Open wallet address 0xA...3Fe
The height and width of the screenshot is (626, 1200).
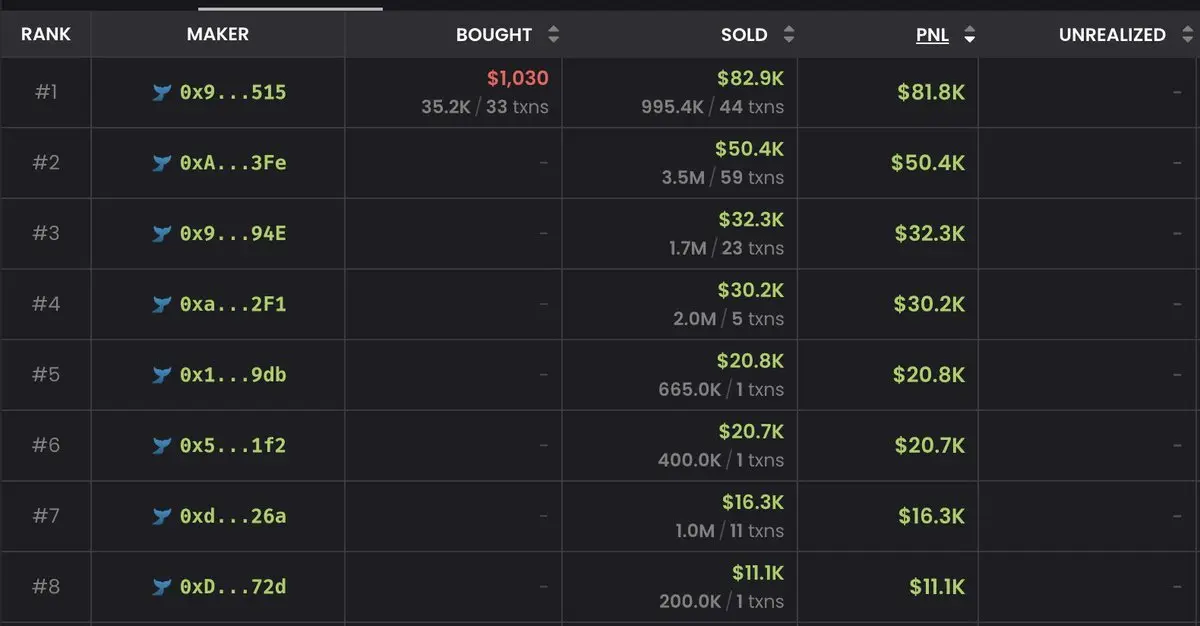point(233,163)
